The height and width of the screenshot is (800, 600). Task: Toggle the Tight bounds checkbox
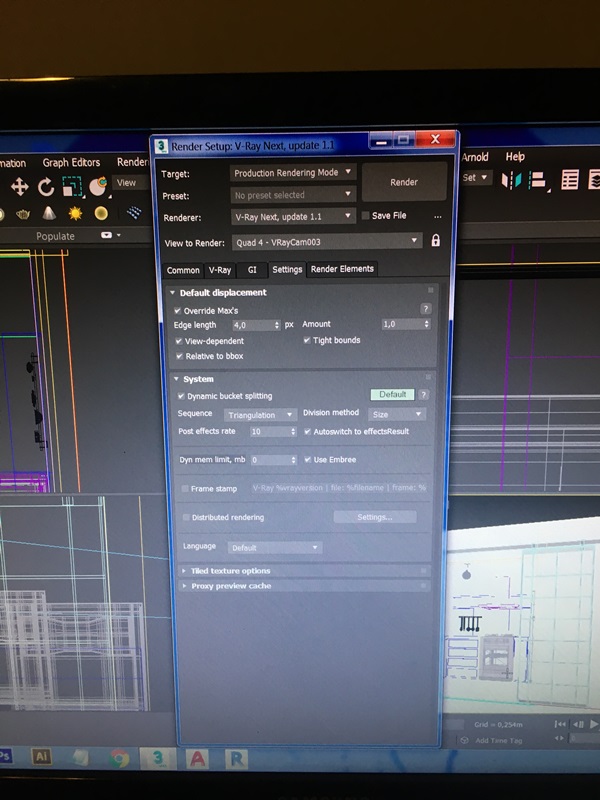[x=307, y=340]
